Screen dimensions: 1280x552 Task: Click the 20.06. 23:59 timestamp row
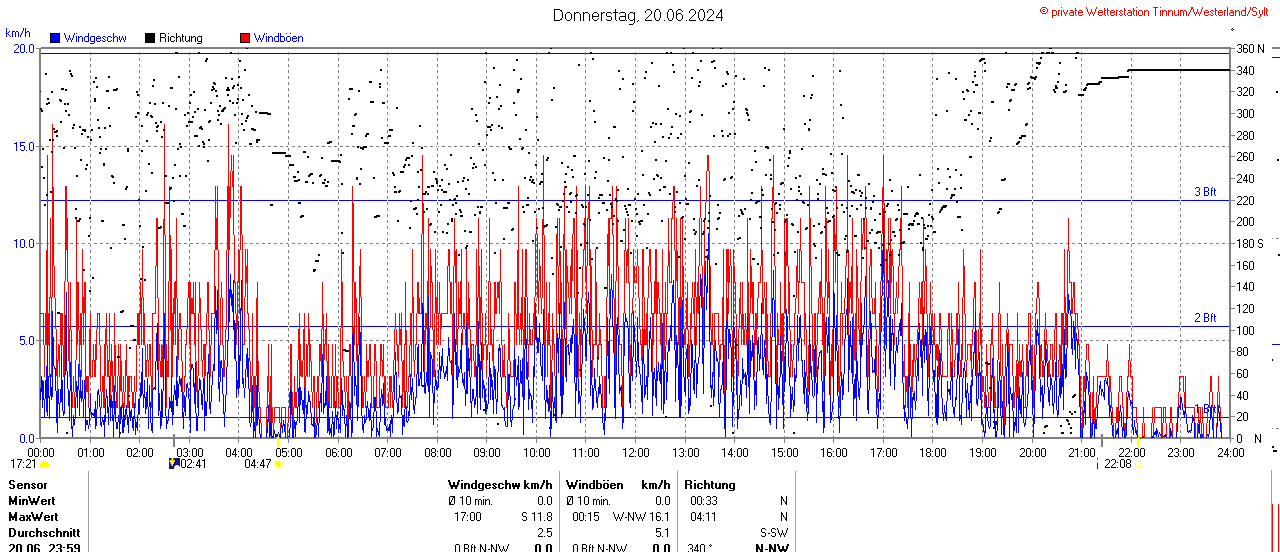click(x=44, y=547)
